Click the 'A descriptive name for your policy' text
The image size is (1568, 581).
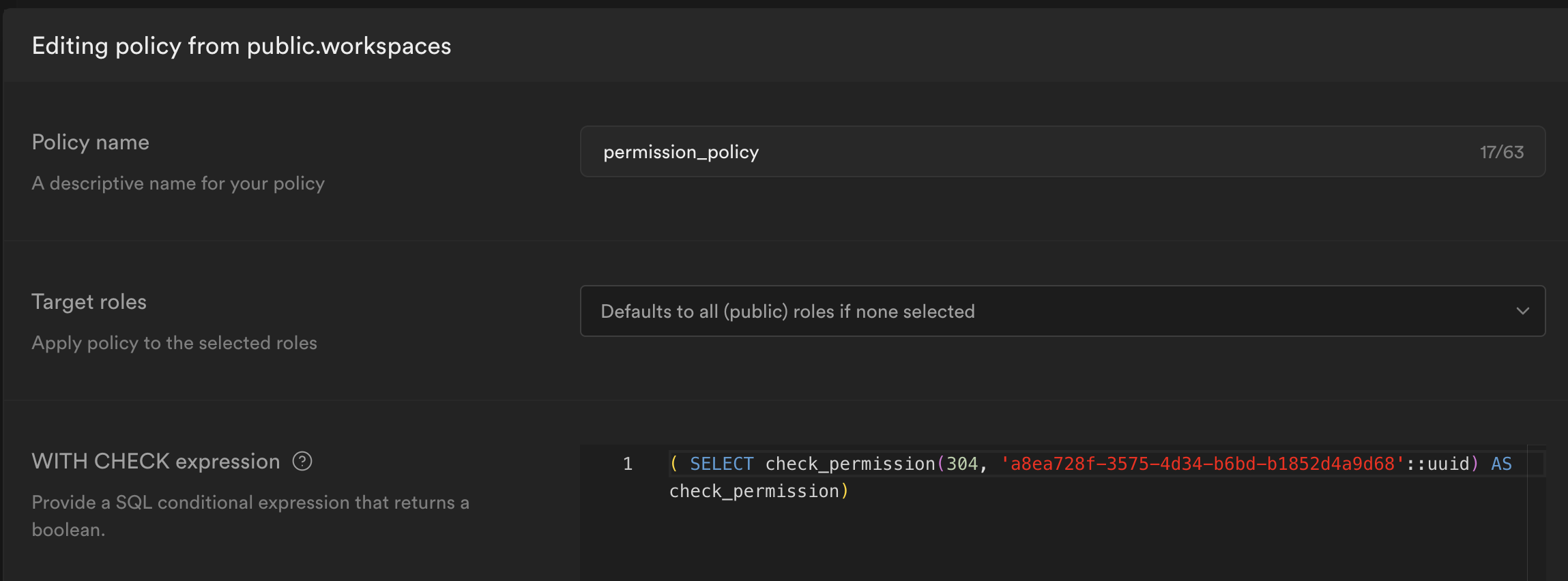pyautogui.click(x=178, y=183)
